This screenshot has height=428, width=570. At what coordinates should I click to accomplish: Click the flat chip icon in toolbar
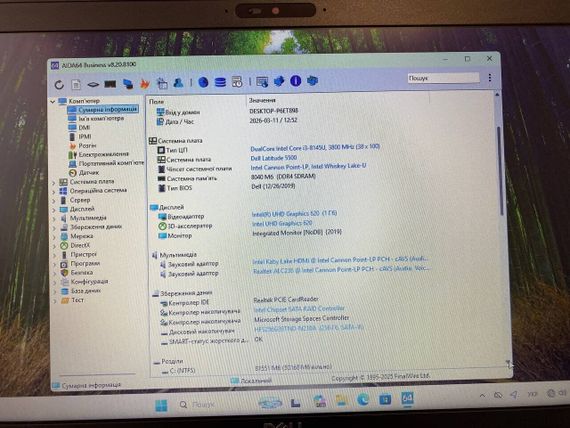[x=93, y=84]
